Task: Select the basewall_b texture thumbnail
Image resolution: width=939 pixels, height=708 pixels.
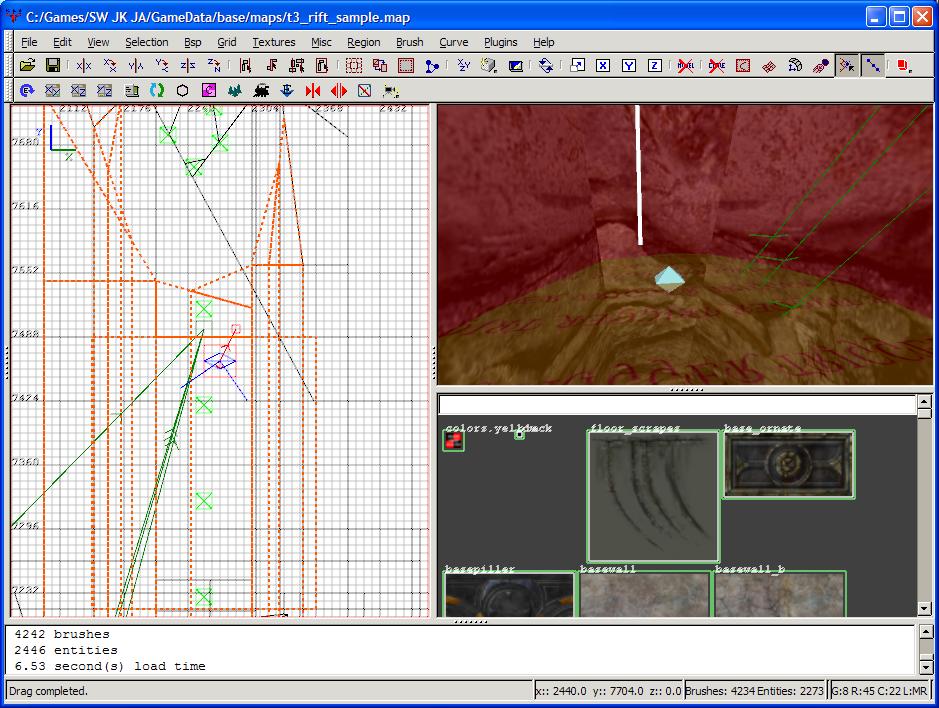Action: [780, 594]
